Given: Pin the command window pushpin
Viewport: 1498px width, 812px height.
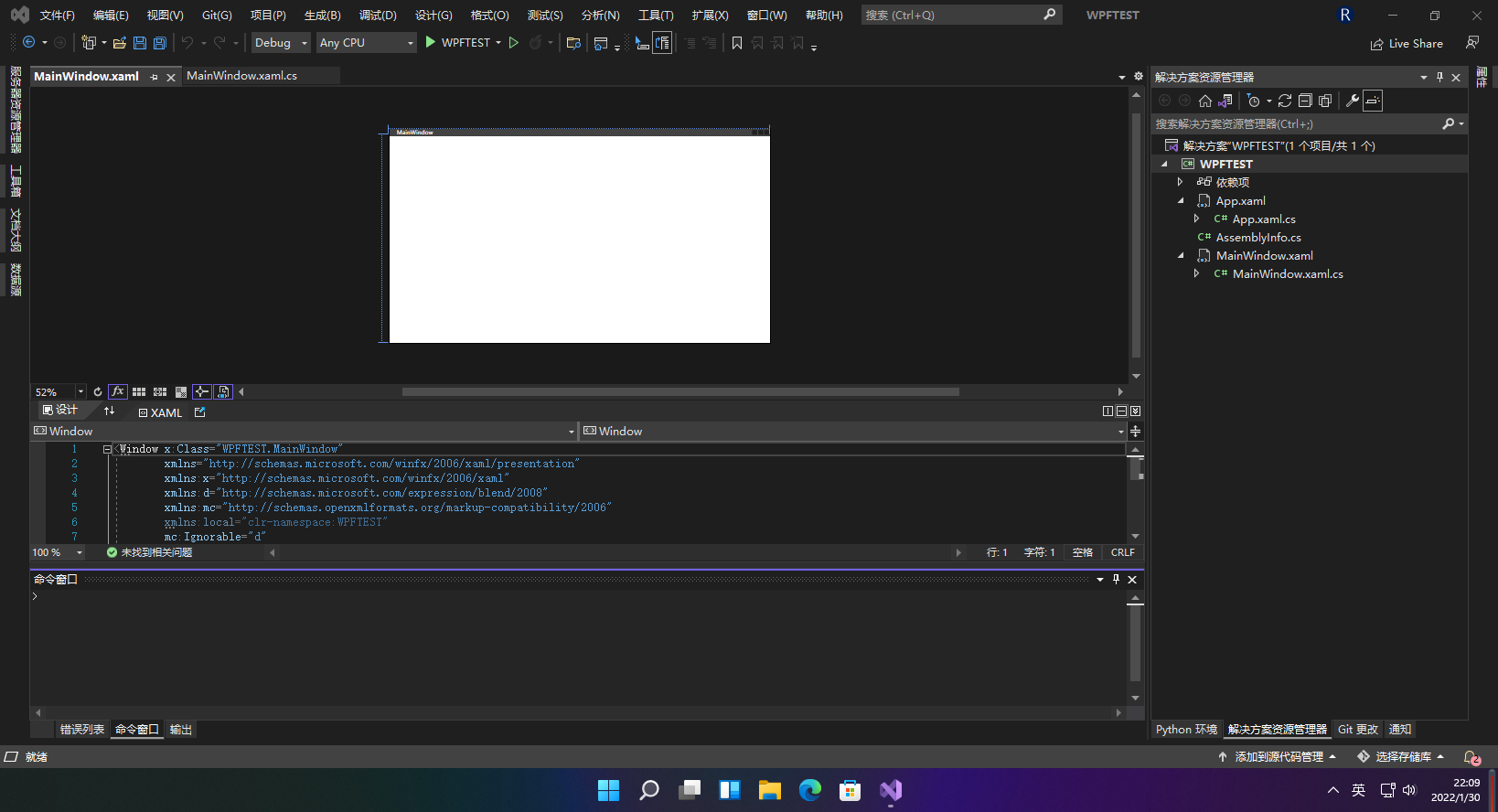Looking at the screenshot, I should click(1116, 579).
